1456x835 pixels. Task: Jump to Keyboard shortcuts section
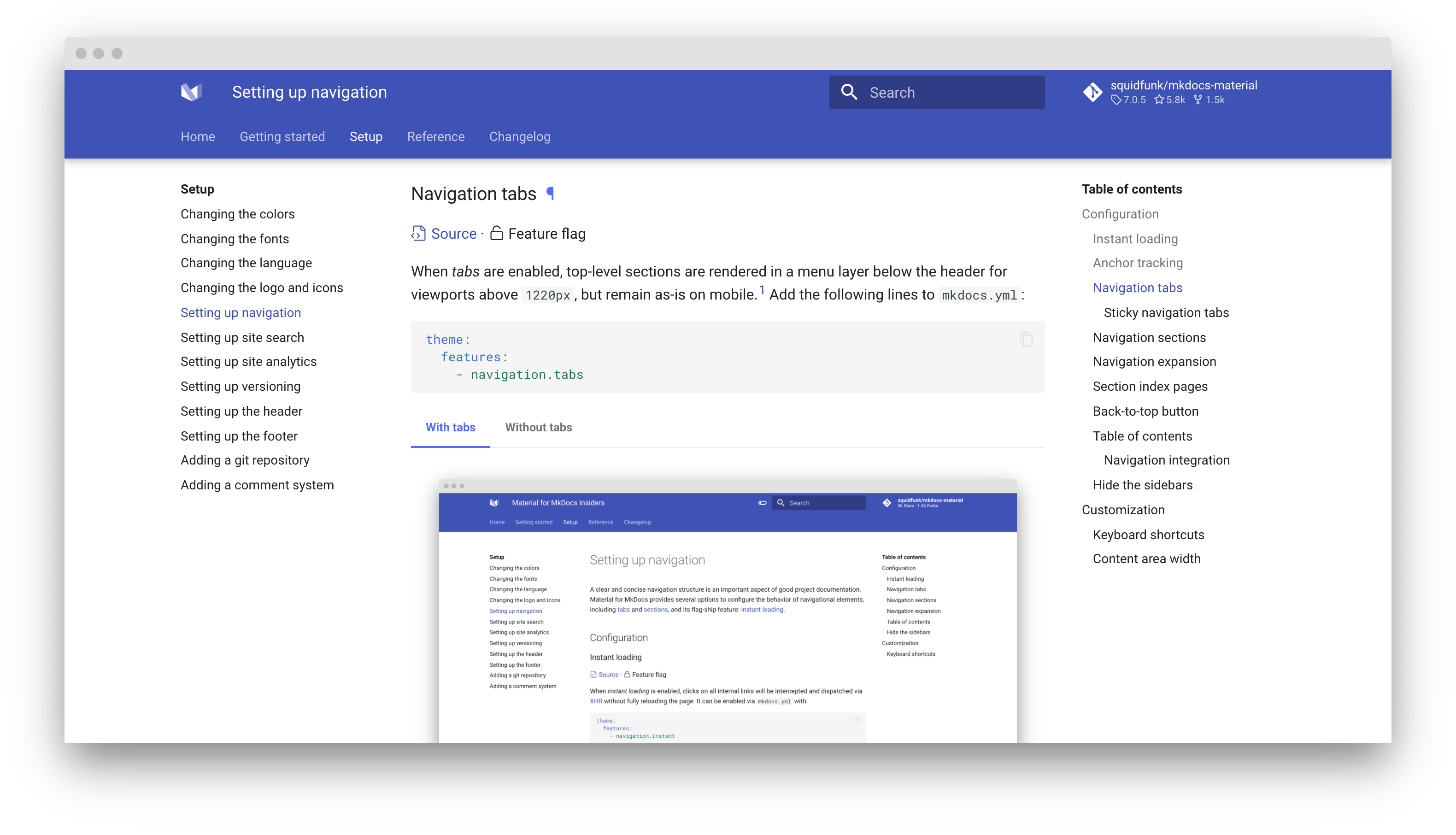1148,535
